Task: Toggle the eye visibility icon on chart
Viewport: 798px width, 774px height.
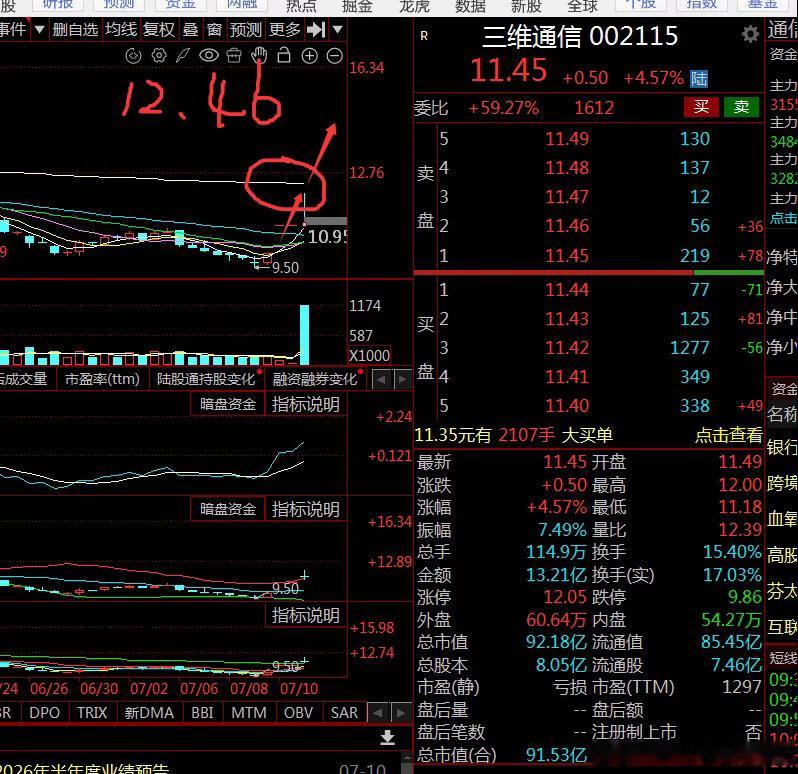Action: click(209, 55)
